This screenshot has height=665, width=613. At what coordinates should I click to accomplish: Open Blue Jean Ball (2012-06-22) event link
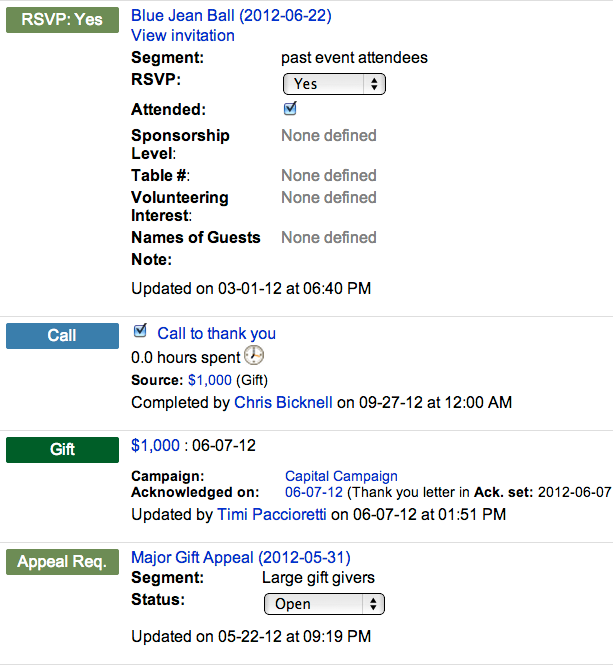(231, 16)
